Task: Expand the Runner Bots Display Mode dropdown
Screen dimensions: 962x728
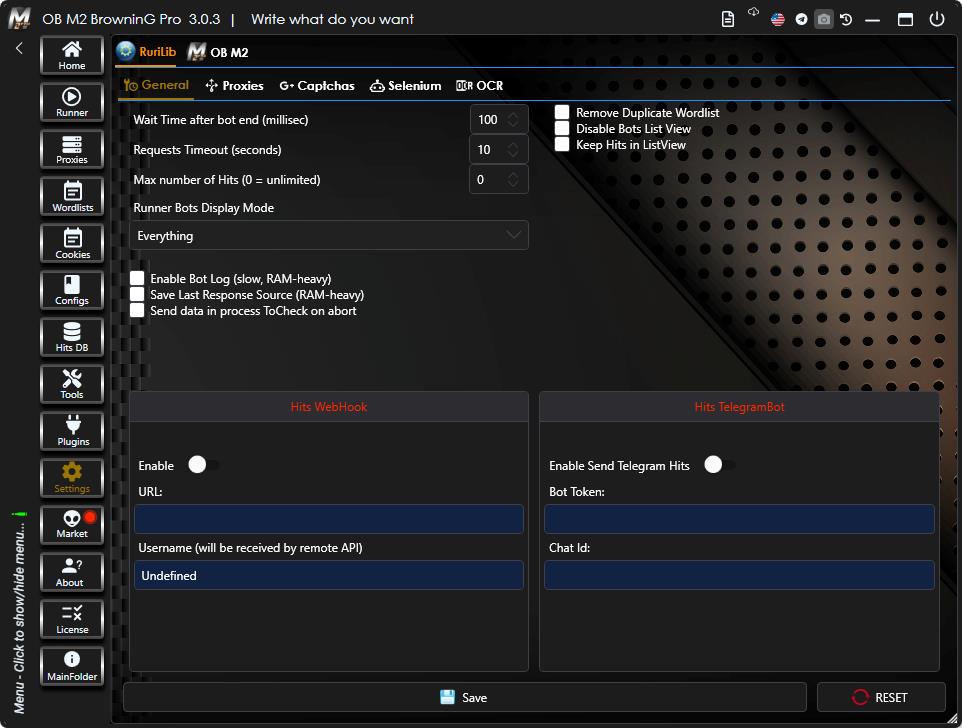Action: point(329,235)
